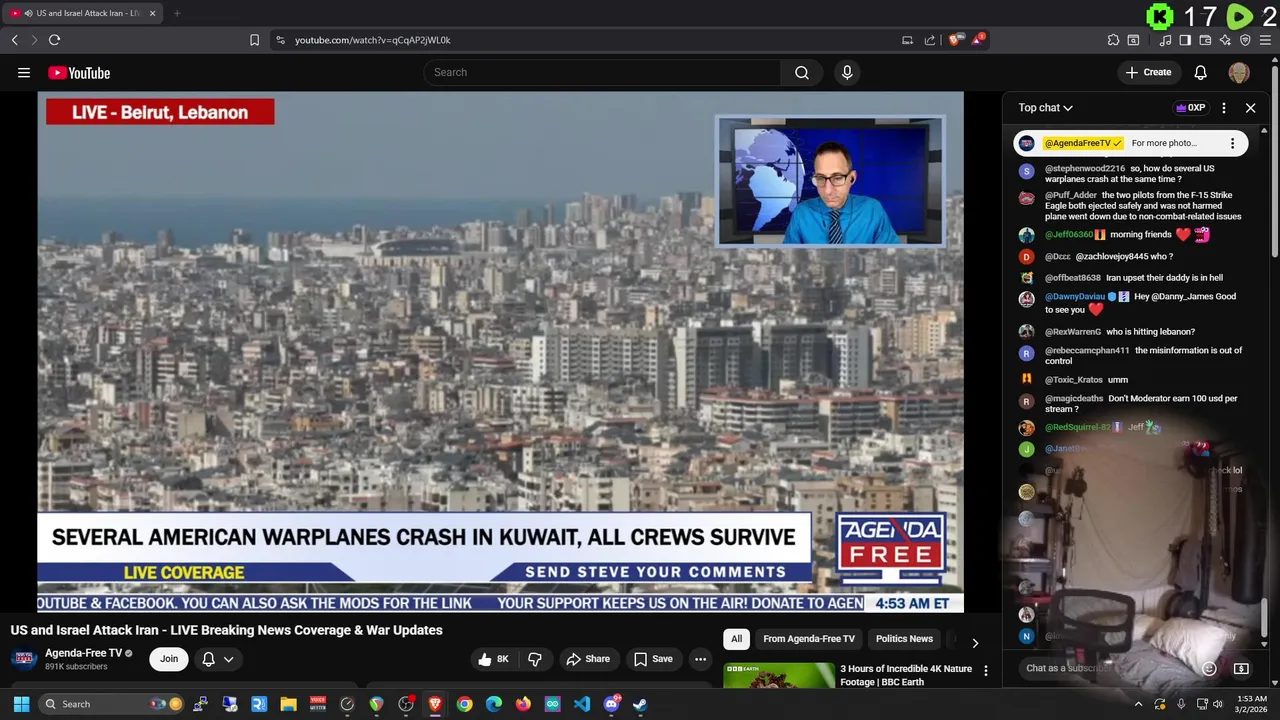The width and height of the screenshot is (1280, 720).
Task: Open the pinned AgendaFreeTV message options
Action: [x=1232, y=143]
